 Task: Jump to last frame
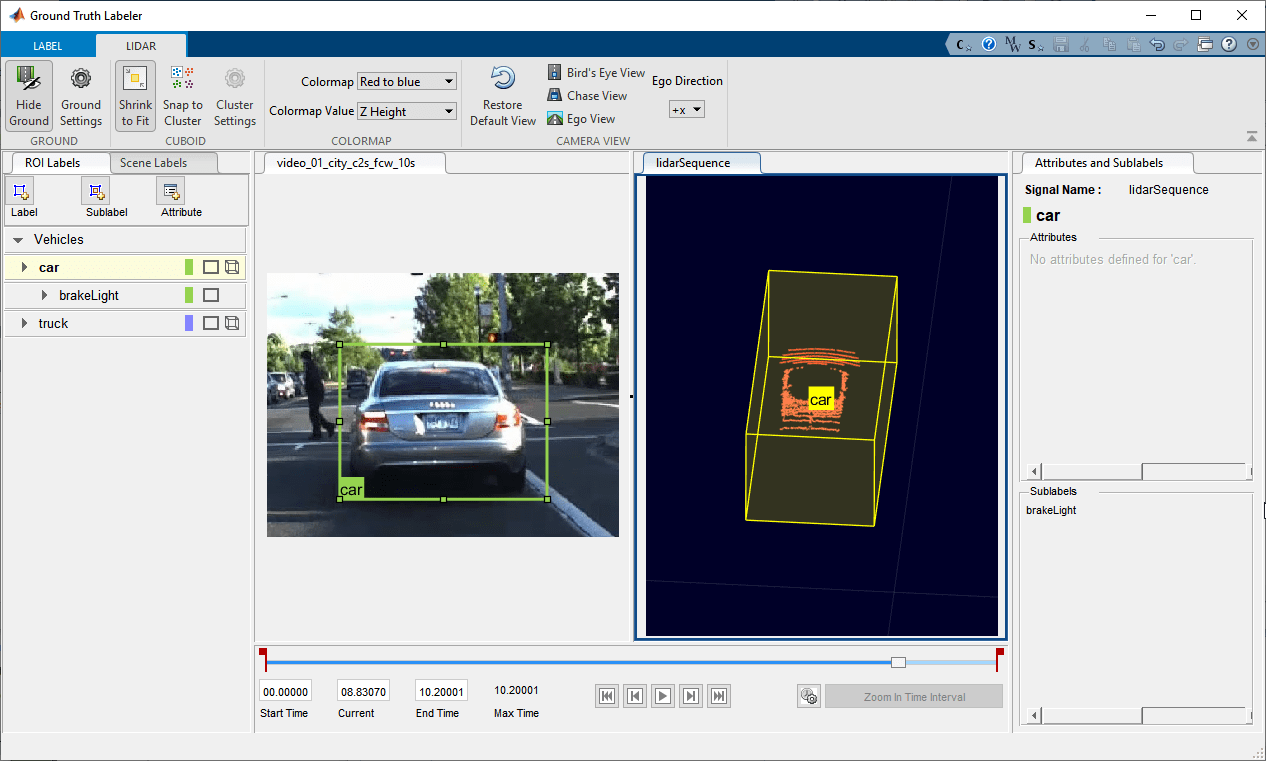(x=718, y=696)
